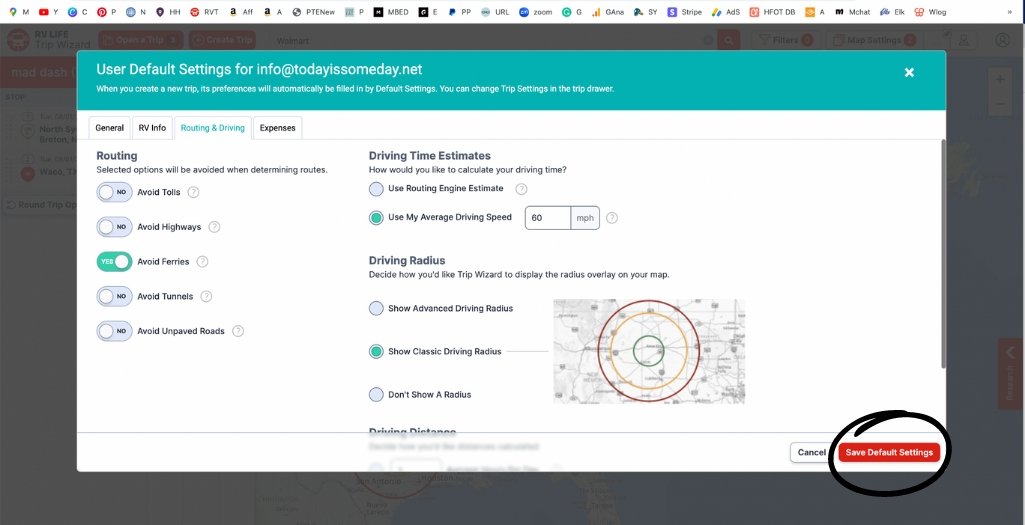1025x525 pixels.
Task: Switch to the Routing & Driving tab
Action: pos(212,128)
